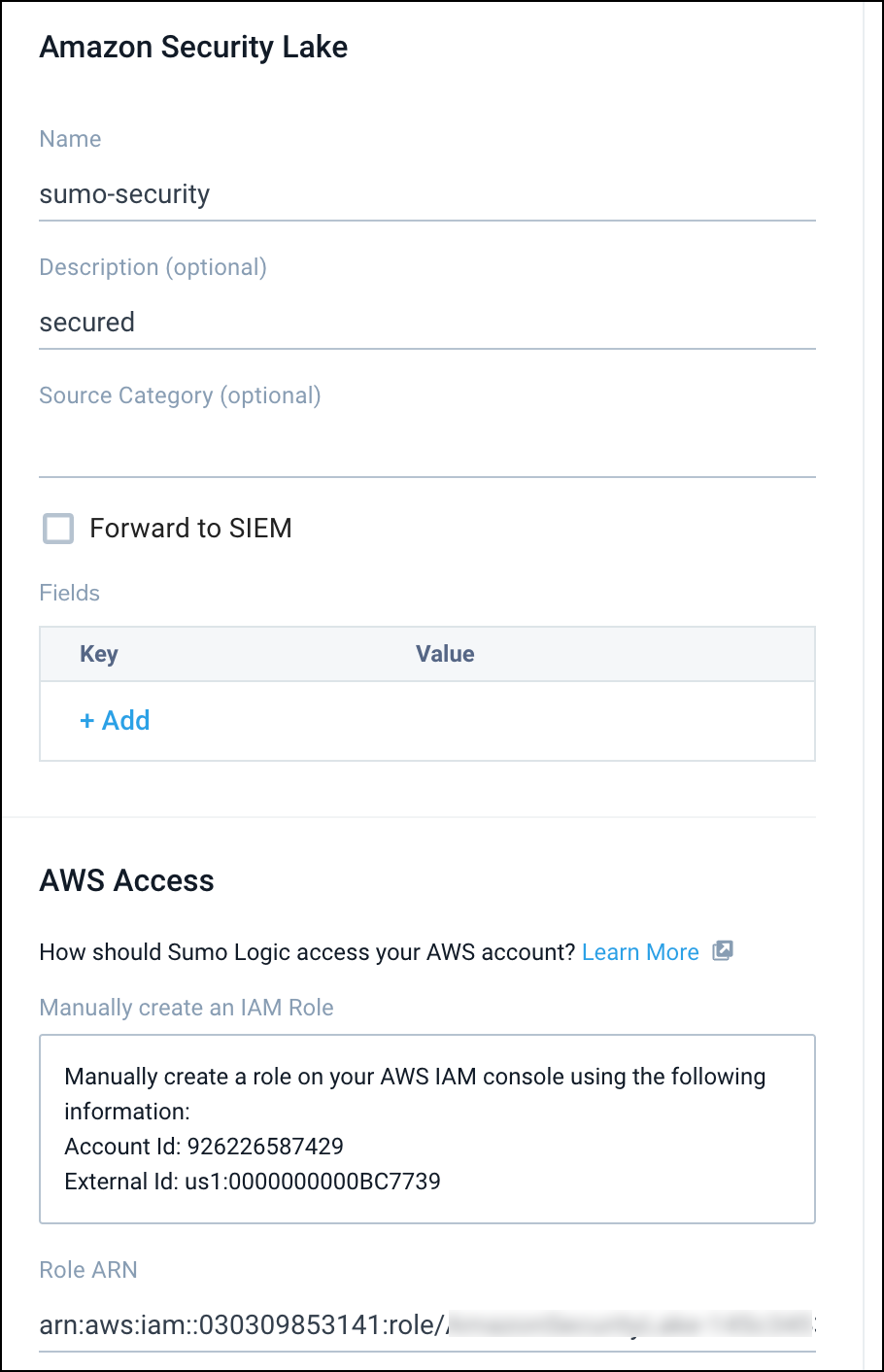
Task: Click the Forward to SIEM label text
Action: click(x=190, y=529)
